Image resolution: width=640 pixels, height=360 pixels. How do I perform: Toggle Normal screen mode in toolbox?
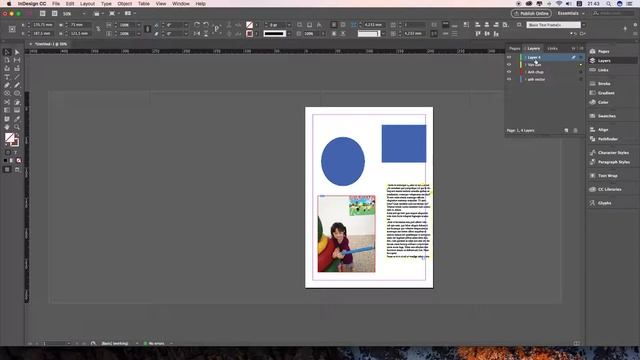pos(7,169)
